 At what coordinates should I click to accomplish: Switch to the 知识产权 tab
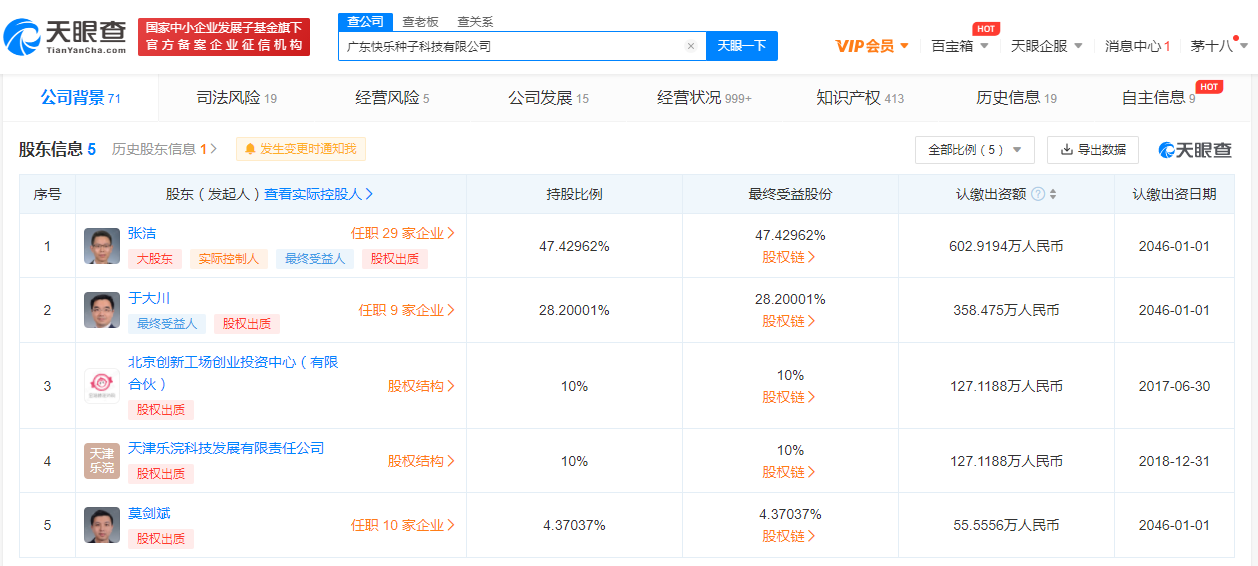[x=860, y=98]
